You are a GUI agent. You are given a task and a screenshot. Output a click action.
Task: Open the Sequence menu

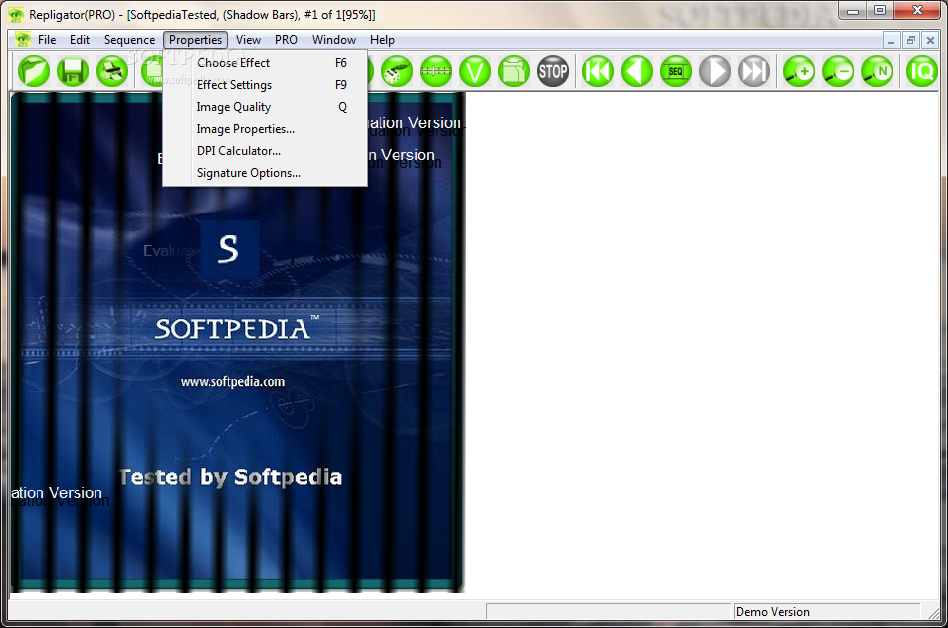click(129, 40)
